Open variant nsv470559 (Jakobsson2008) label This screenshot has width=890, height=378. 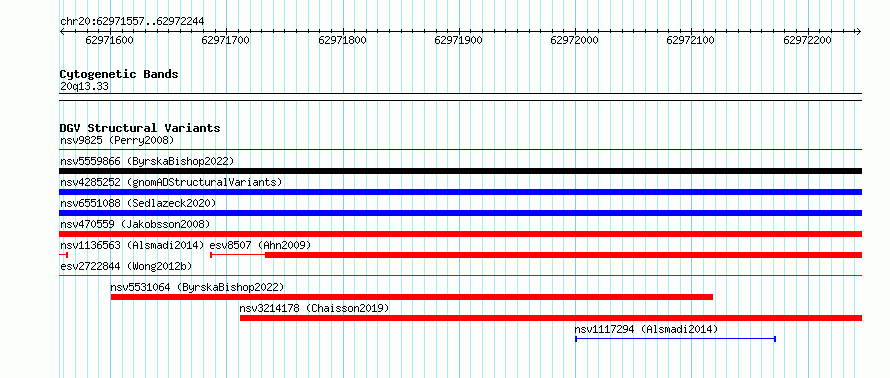point(135,224)
